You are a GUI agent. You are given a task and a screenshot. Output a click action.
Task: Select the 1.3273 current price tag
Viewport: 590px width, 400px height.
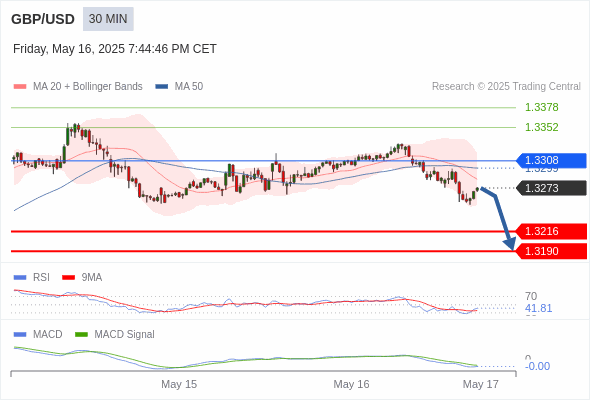pyautogui.click(x=551, y=188)
